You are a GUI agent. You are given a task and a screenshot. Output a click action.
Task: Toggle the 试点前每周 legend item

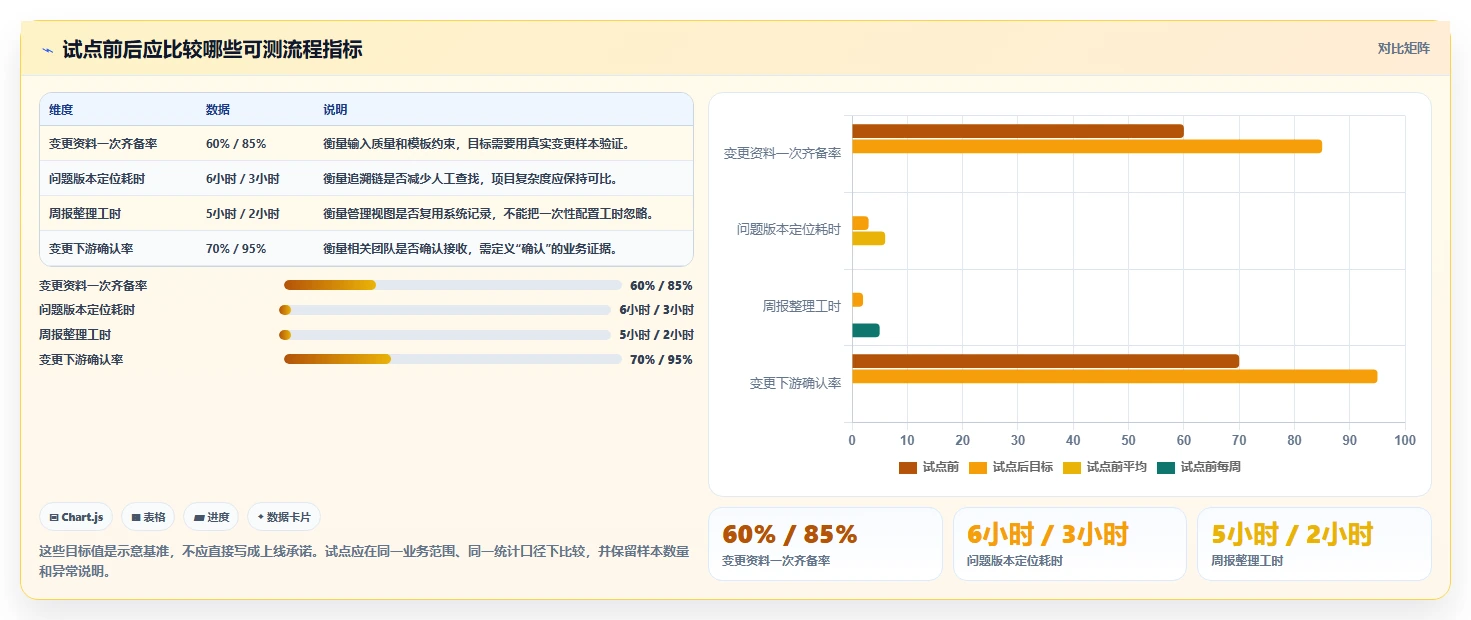click(1199, 467)
